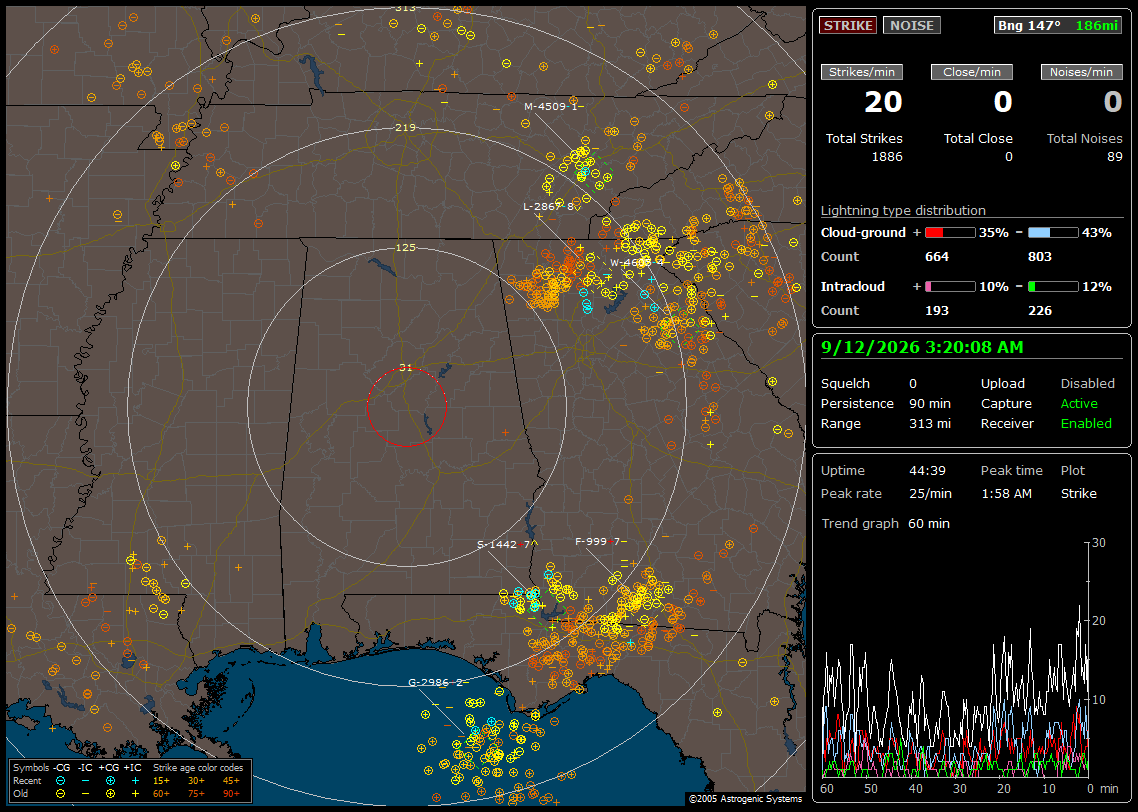
Task: Click the red positive Cloud-ground percentage bar
Action: (x=950, y=233)
